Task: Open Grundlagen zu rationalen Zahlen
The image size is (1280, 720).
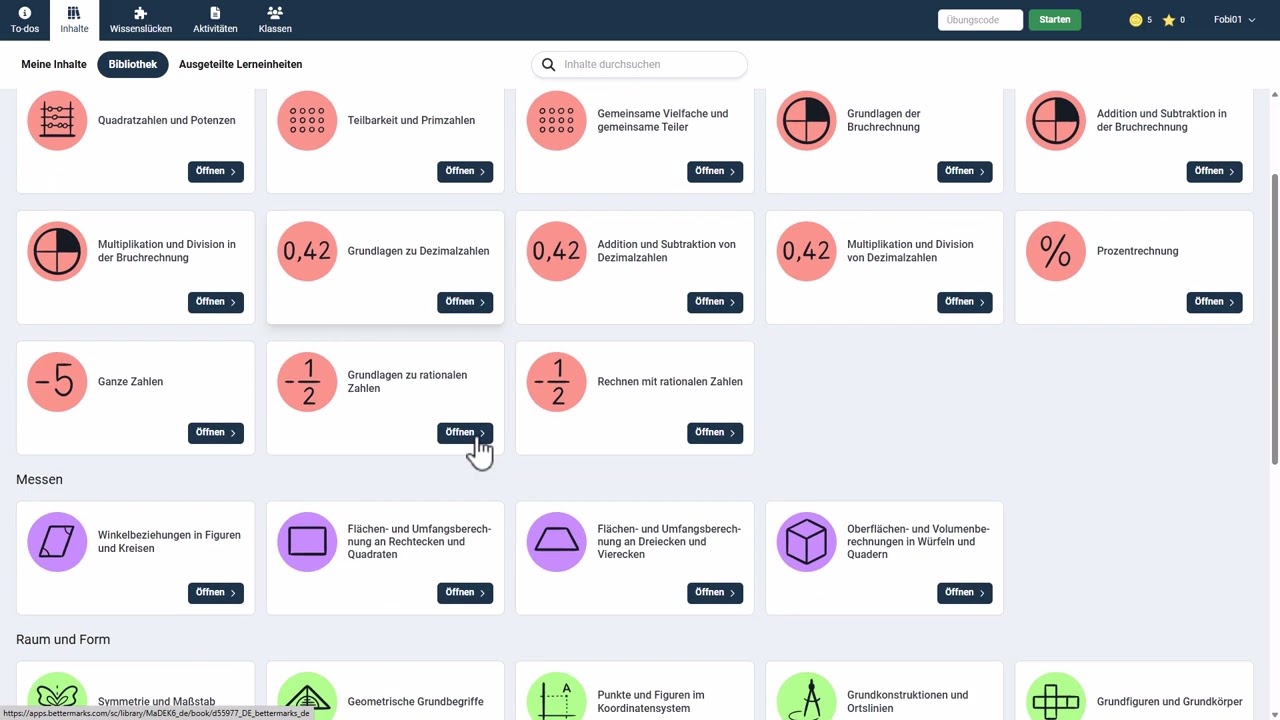Action: (465, 433)
